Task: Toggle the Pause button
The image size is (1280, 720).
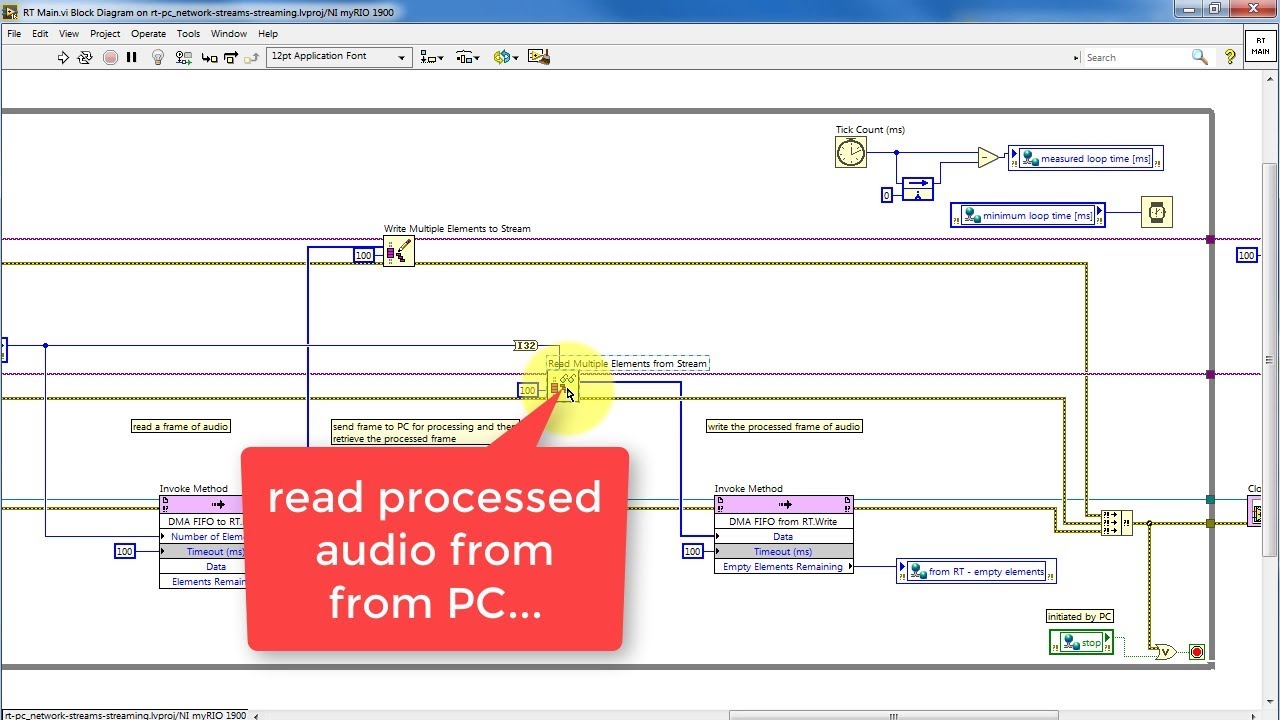Action: pyautogui.click(x=131, y=58)
